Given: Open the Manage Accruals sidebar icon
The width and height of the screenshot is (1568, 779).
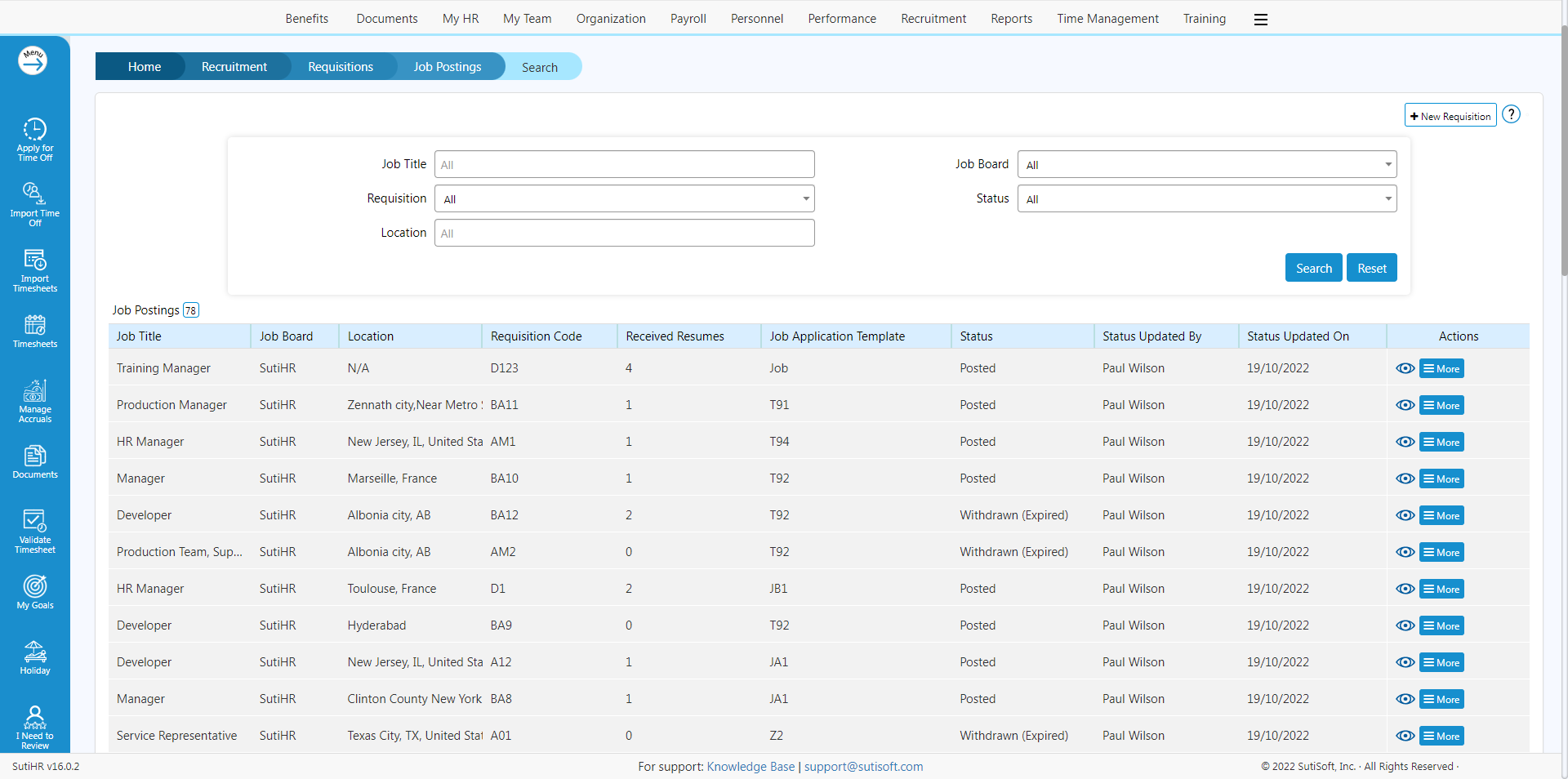Looking at the screenshot, I should pos(34,400).
